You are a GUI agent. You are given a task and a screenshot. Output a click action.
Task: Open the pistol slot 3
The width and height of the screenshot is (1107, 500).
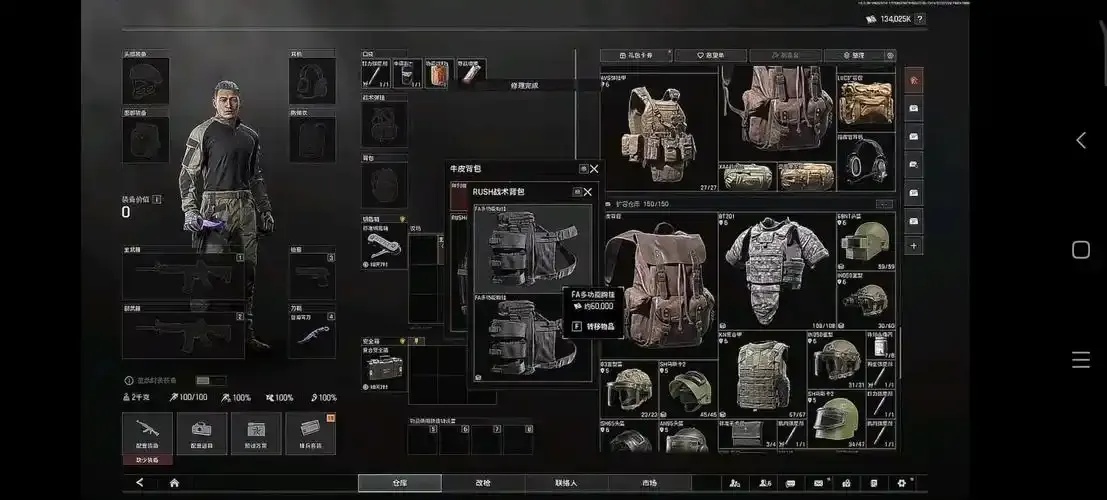(x=312, y=276)
